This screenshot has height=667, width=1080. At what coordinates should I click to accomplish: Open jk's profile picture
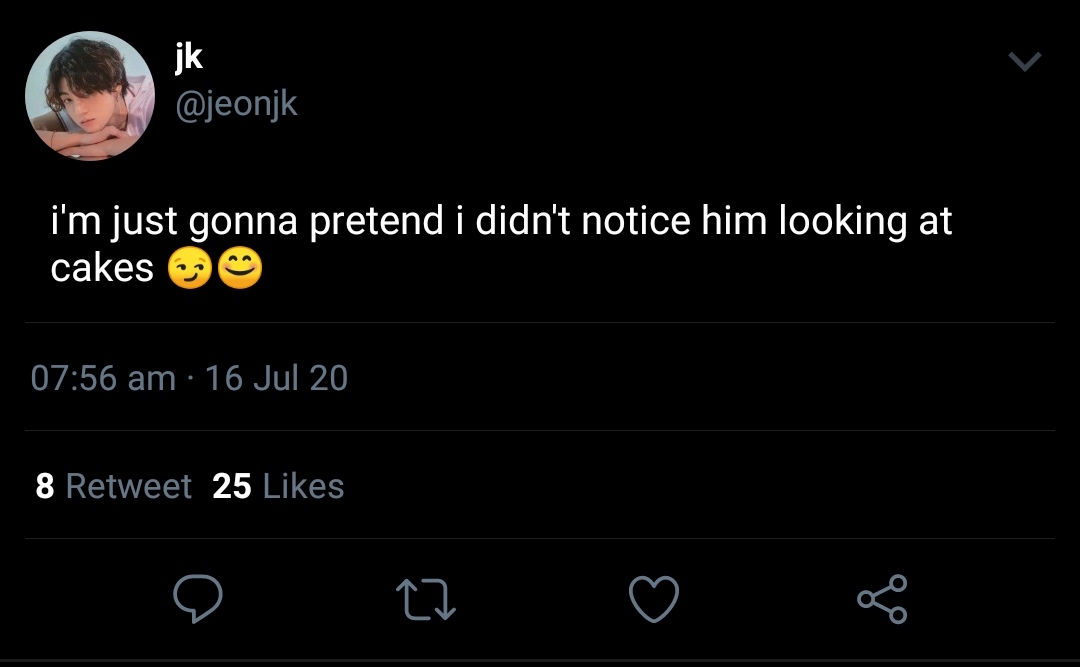tap(89, 95)
